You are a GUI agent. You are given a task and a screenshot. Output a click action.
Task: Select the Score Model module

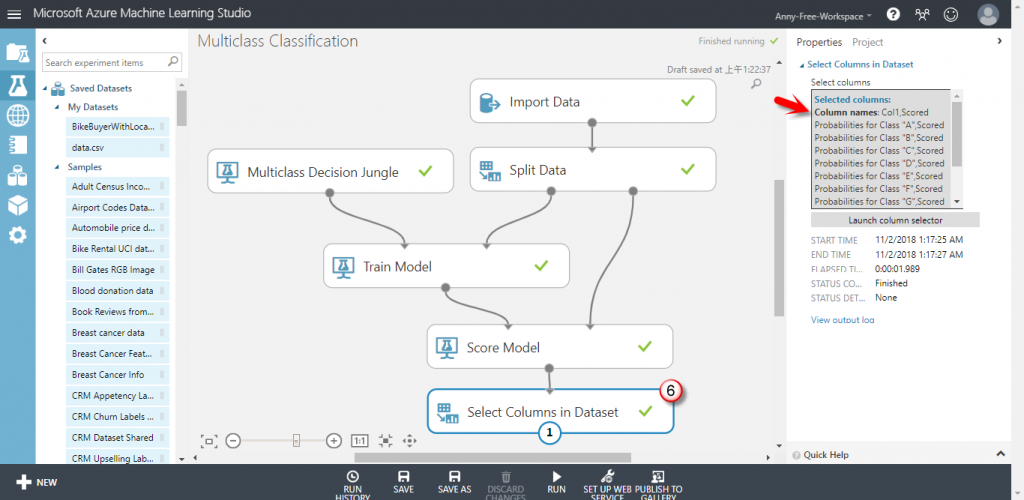pyautogui.click(x=550, y=347)
